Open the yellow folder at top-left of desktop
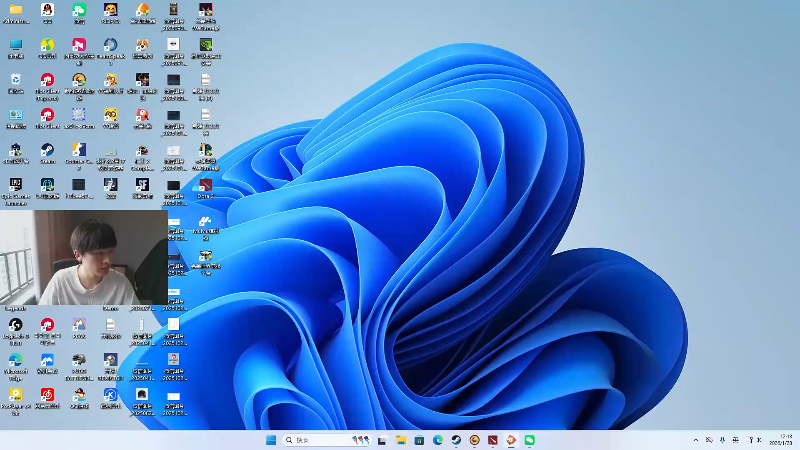Image resolution: width=800 pixels, height=450 pixels. click(16, 11)
